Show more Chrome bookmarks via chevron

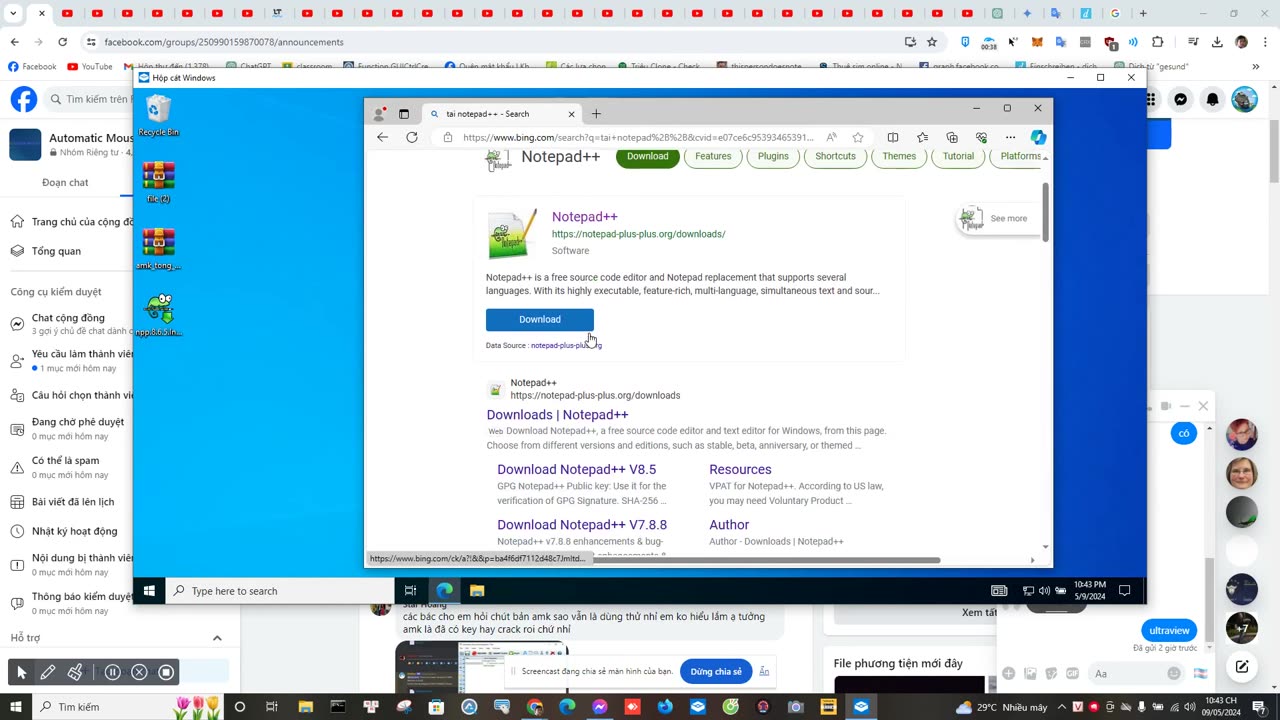click(1256, 67)
